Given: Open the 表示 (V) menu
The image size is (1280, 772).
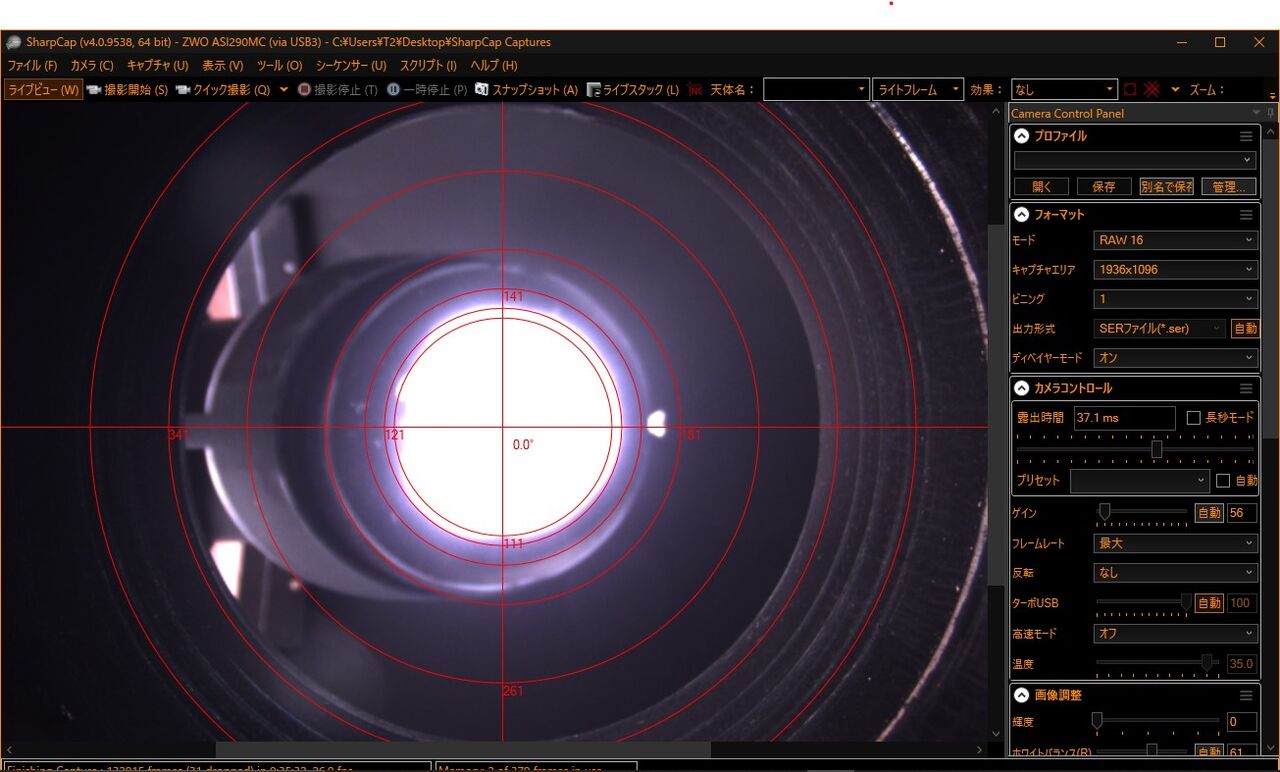Looking at the screenshot, I should pos(222,65).
